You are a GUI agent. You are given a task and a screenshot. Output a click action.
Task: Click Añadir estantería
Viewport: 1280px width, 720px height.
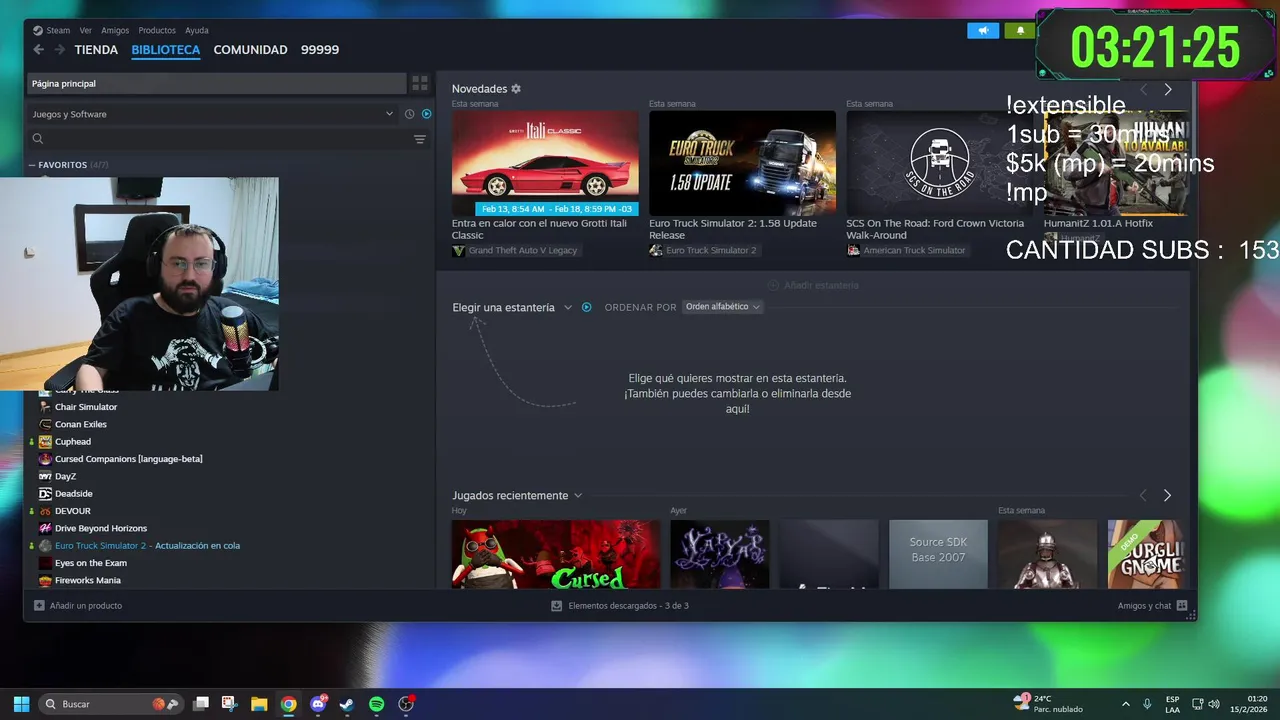click(x=813, y=285)
